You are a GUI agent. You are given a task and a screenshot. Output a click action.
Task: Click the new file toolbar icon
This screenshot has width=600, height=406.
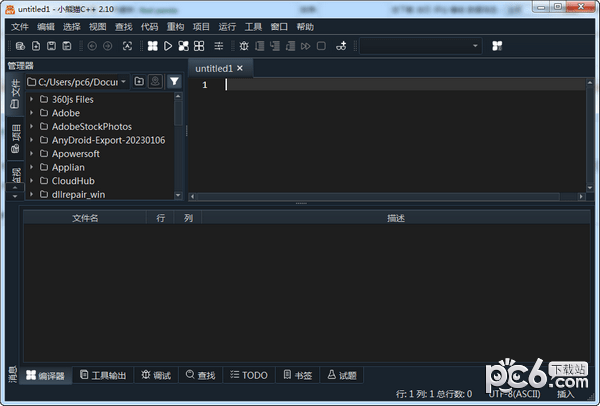tap(36, 46)
